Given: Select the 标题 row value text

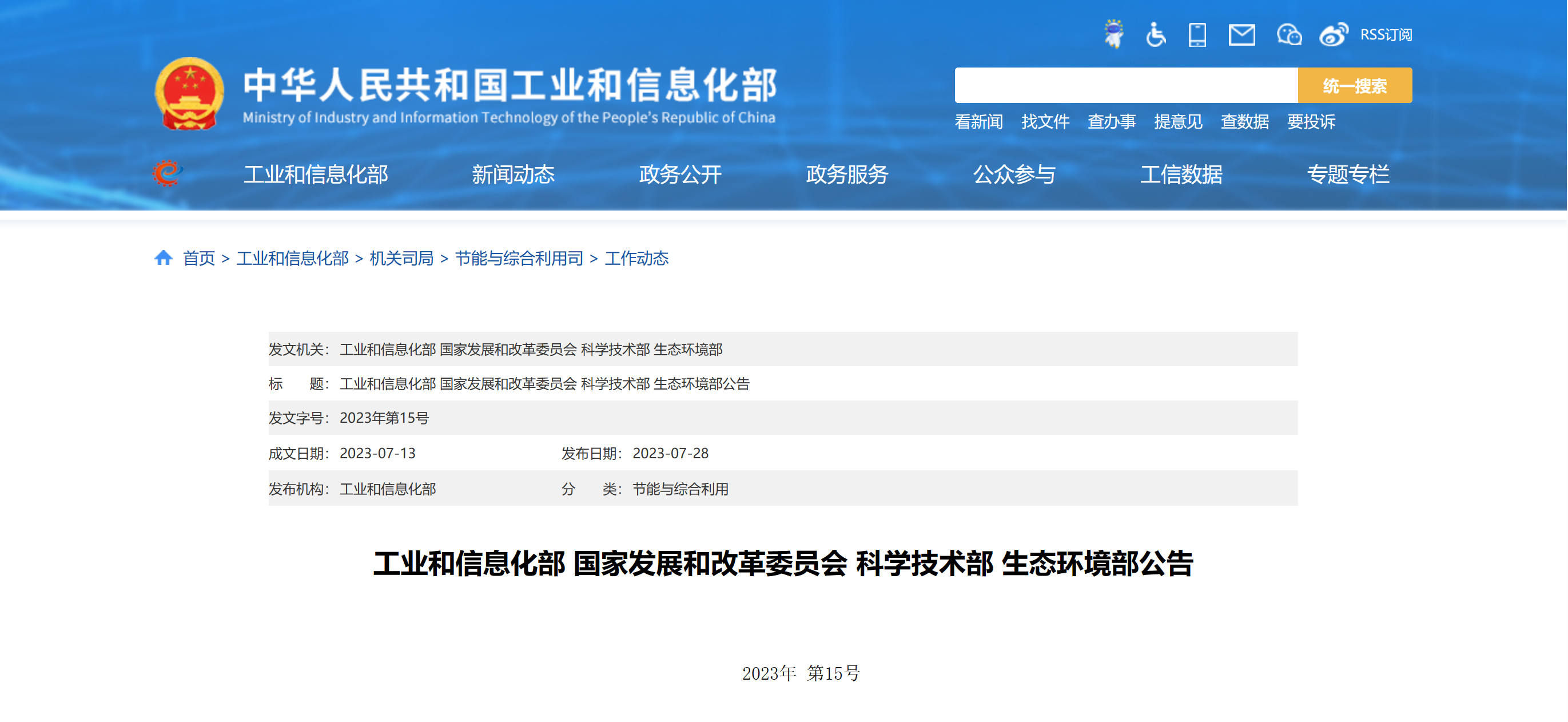Looking at the screenshot, I should (545, 384).
